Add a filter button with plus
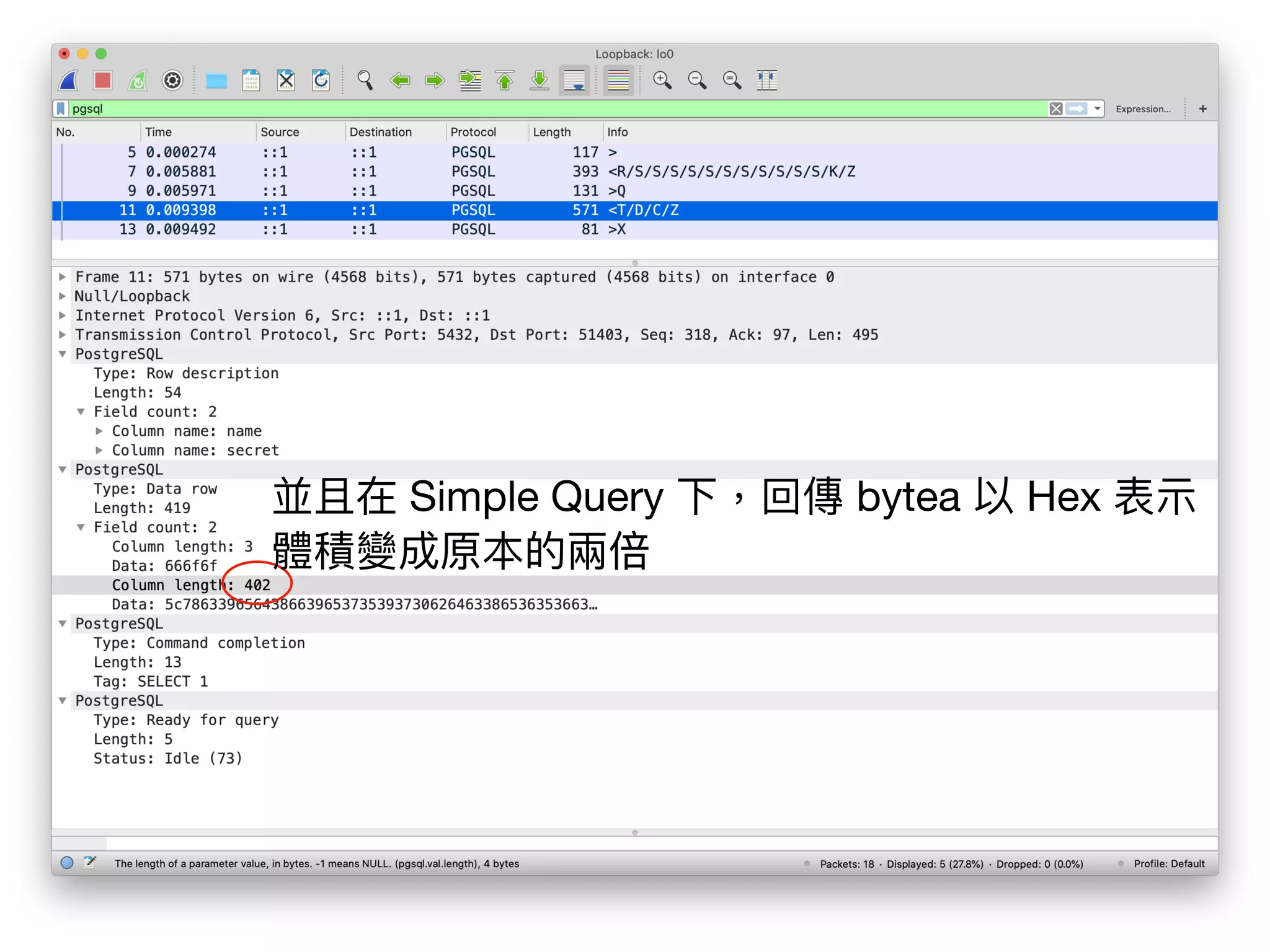The width and height of the screenshot is (1270, 952). pyautogui.click(x=1202, y=109)
